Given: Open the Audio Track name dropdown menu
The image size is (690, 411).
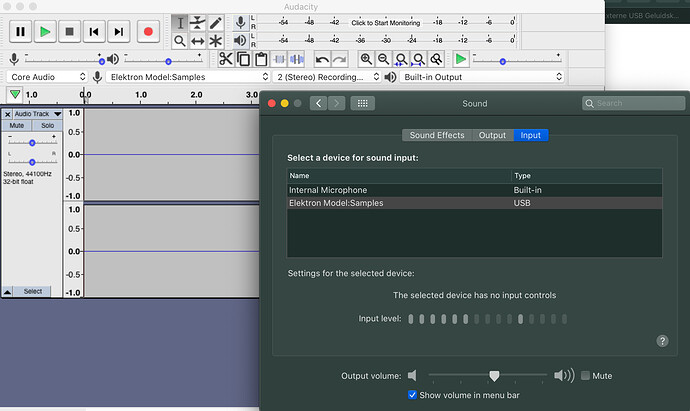Looking at the screenshot, I should point(38,114).
